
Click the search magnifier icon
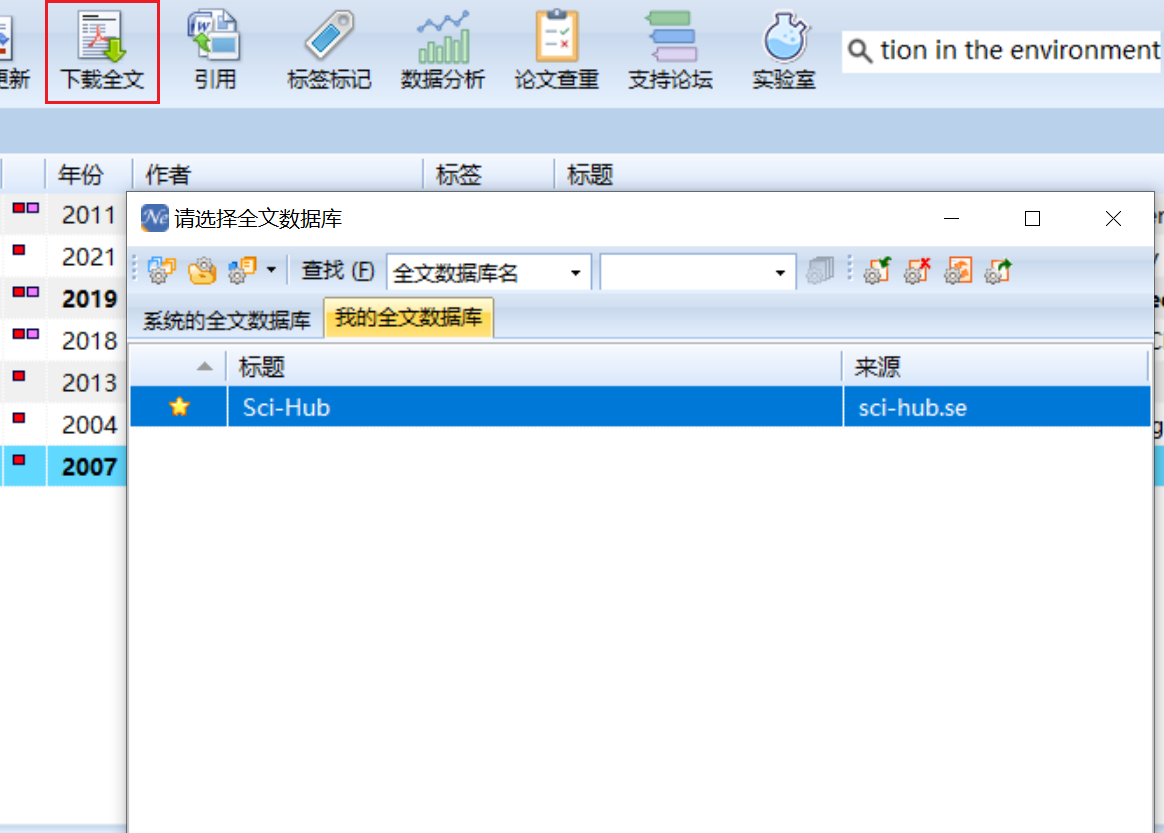tap(860, 51)
